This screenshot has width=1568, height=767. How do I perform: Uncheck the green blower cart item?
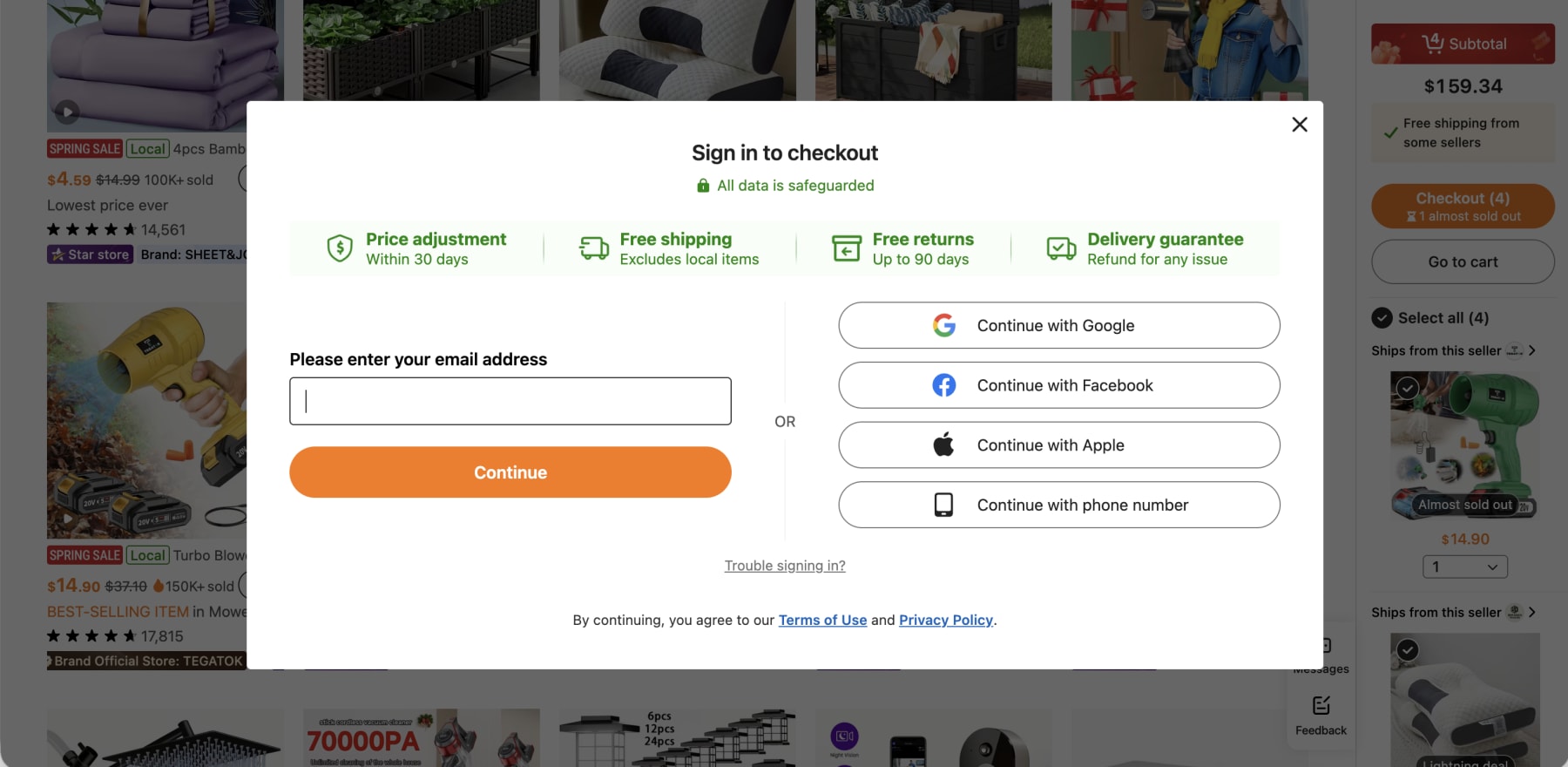(1408, 388)
